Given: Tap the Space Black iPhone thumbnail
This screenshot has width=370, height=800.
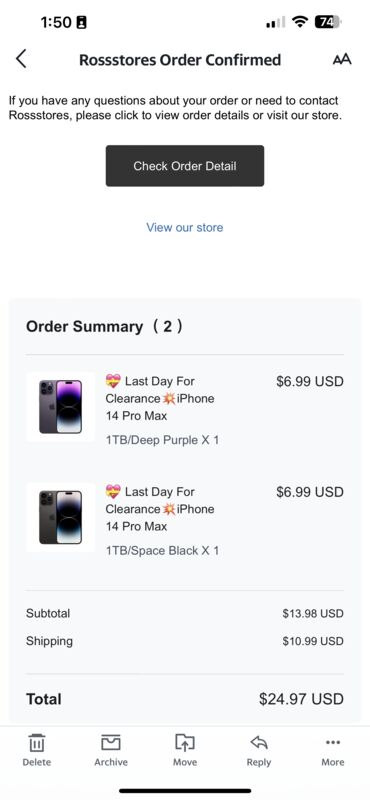Looking at the screenshot, I should click(60, 518).
